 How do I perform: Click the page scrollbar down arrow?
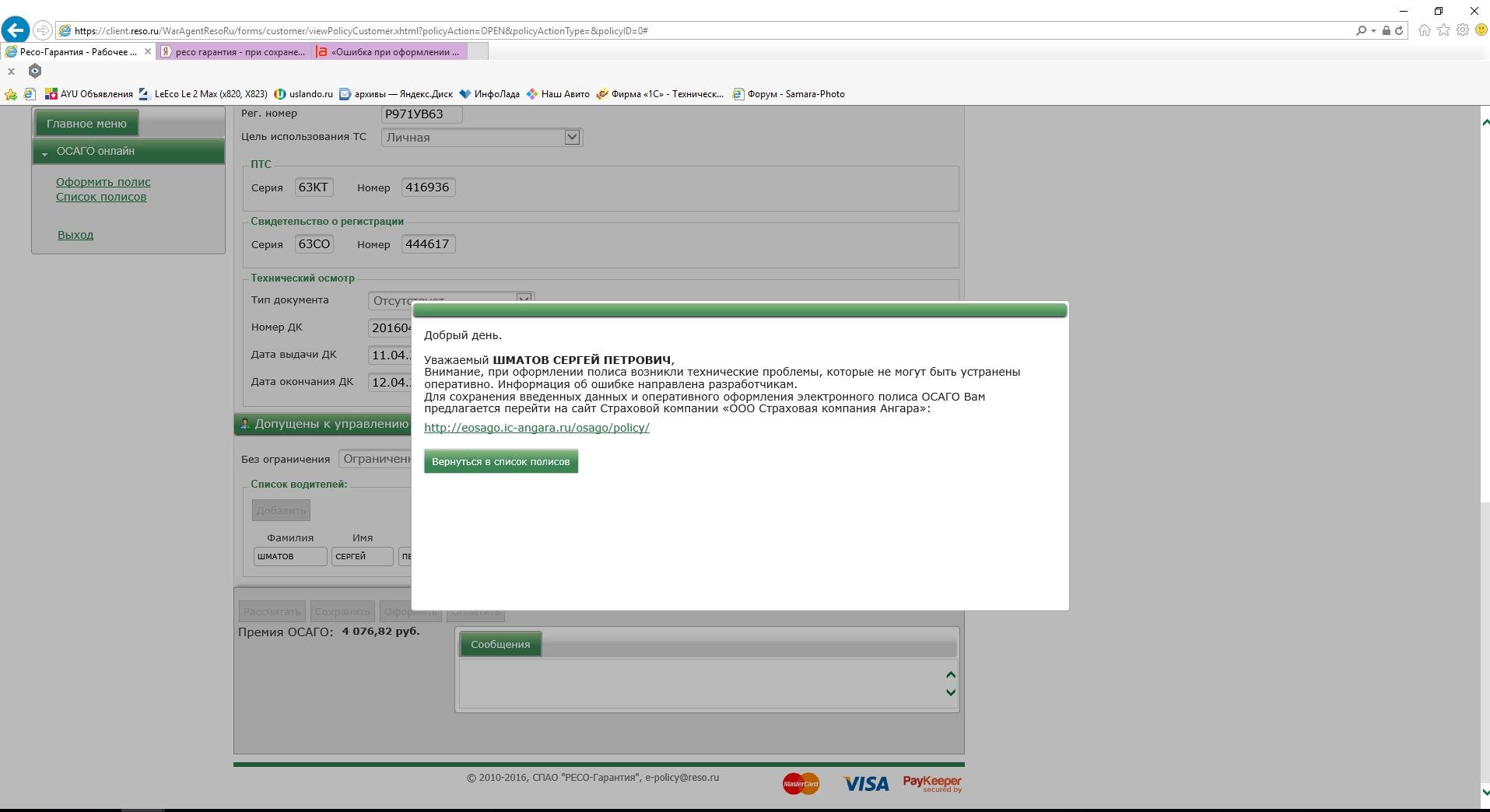pos(1485,792)
